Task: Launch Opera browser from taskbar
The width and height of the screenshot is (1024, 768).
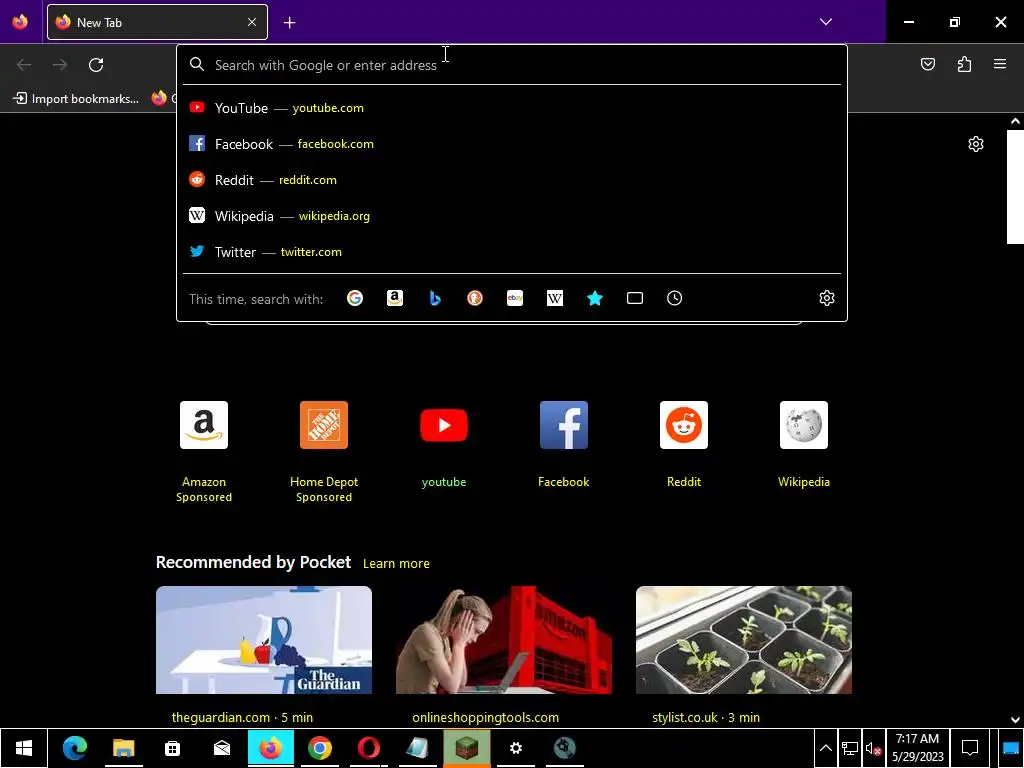Action: point(368,748)
